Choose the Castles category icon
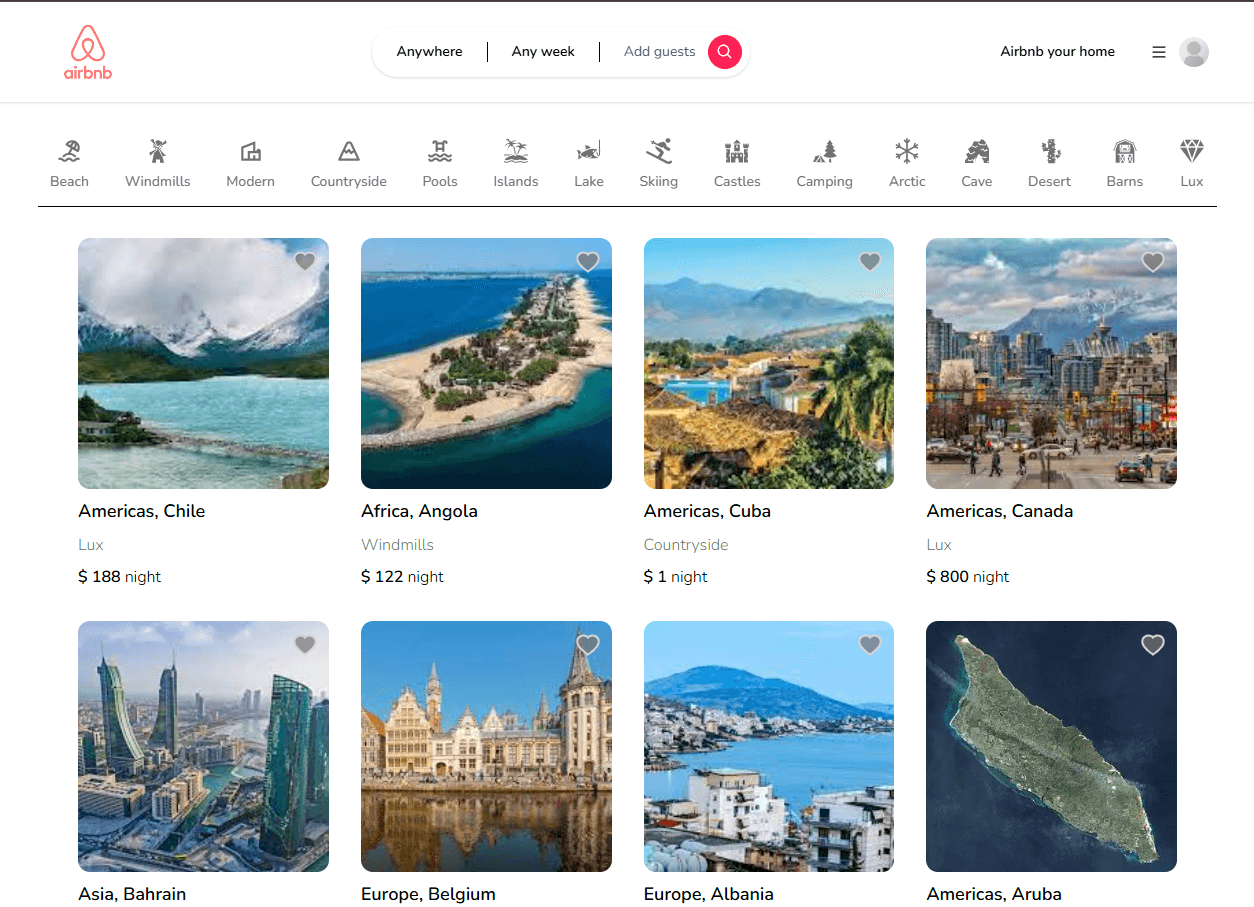 tap(737, 152)
